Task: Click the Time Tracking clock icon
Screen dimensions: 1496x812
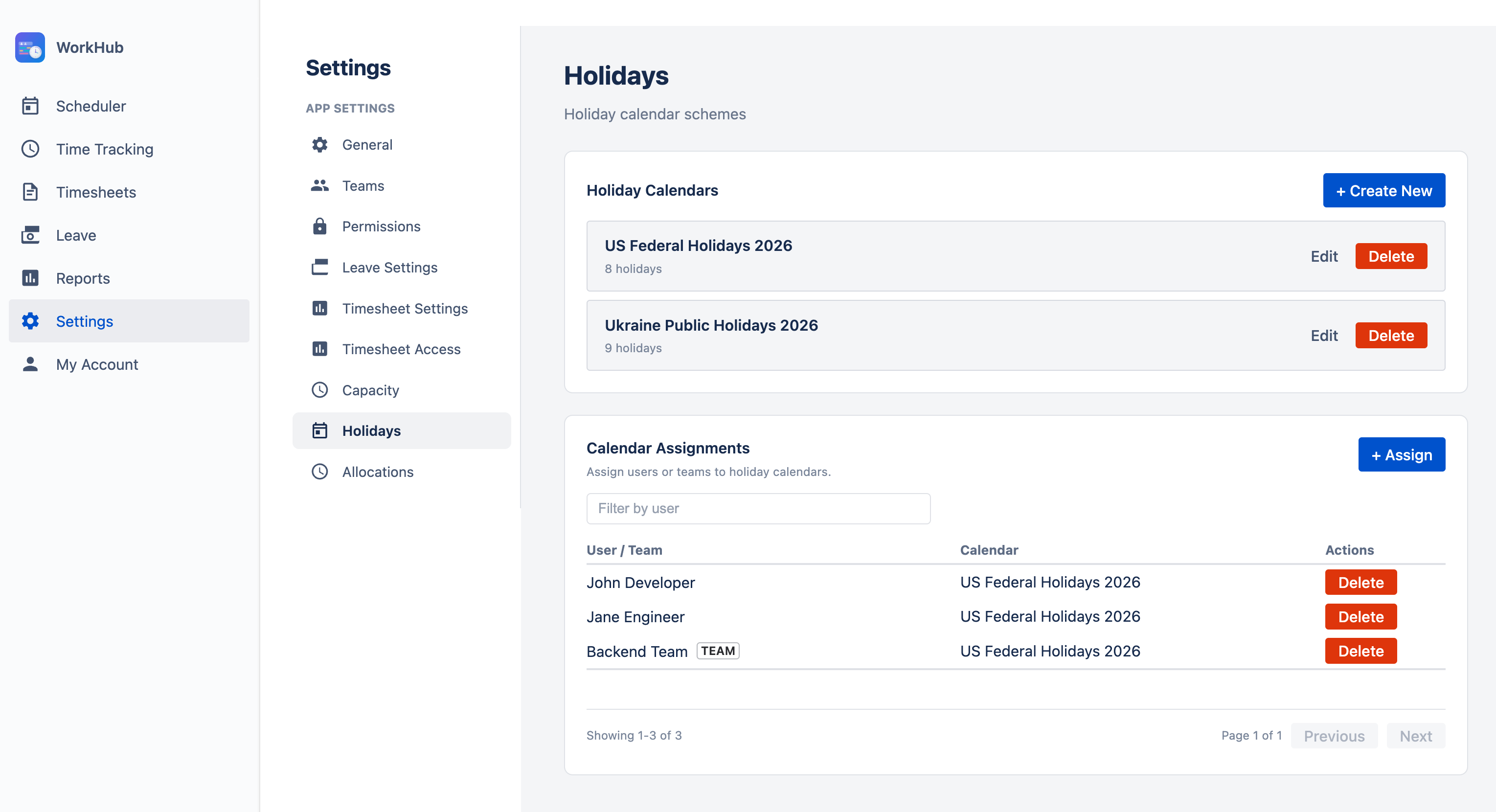Action: 30,149
